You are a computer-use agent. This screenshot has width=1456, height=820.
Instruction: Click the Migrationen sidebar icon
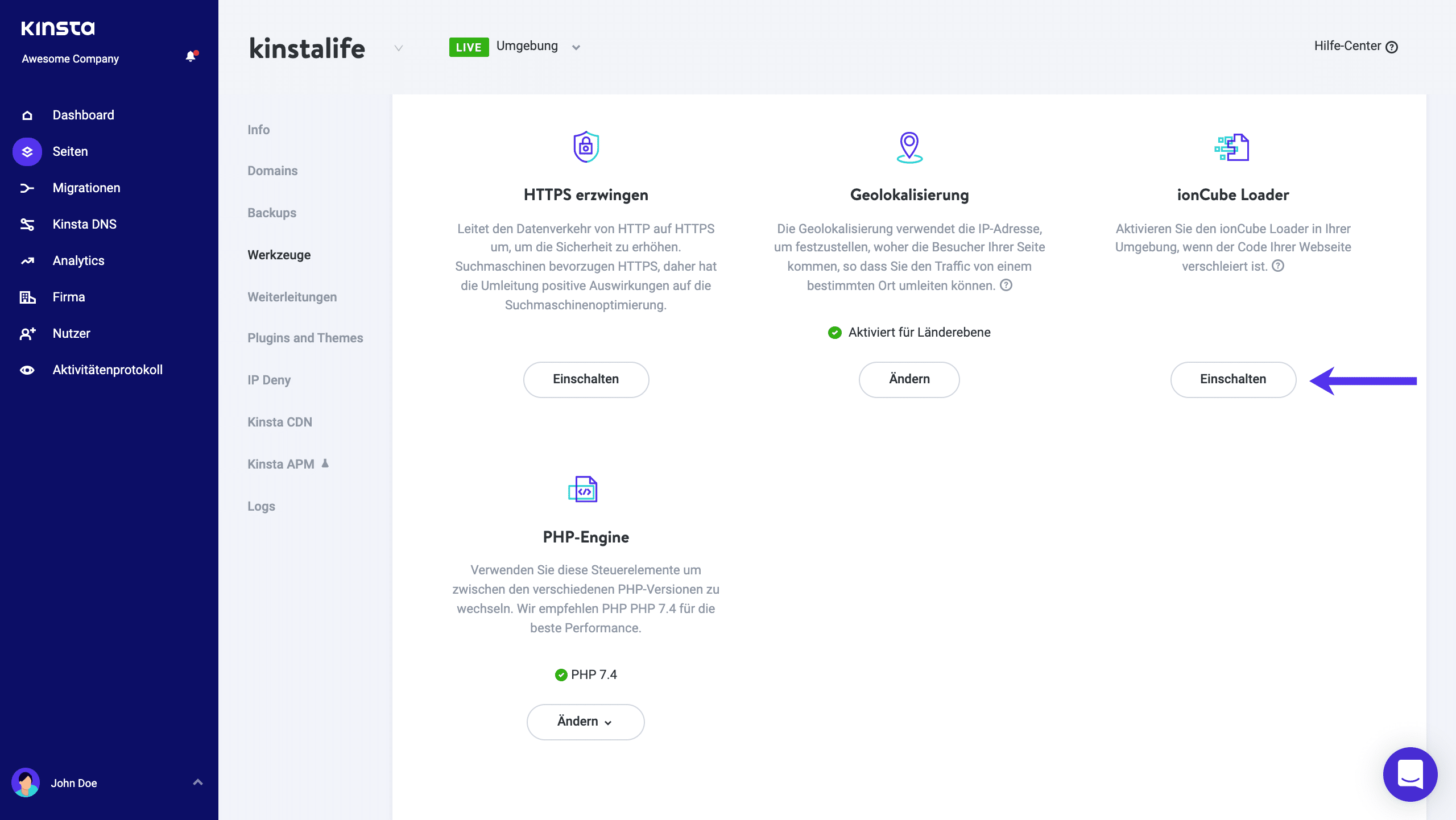coord(27,188)
